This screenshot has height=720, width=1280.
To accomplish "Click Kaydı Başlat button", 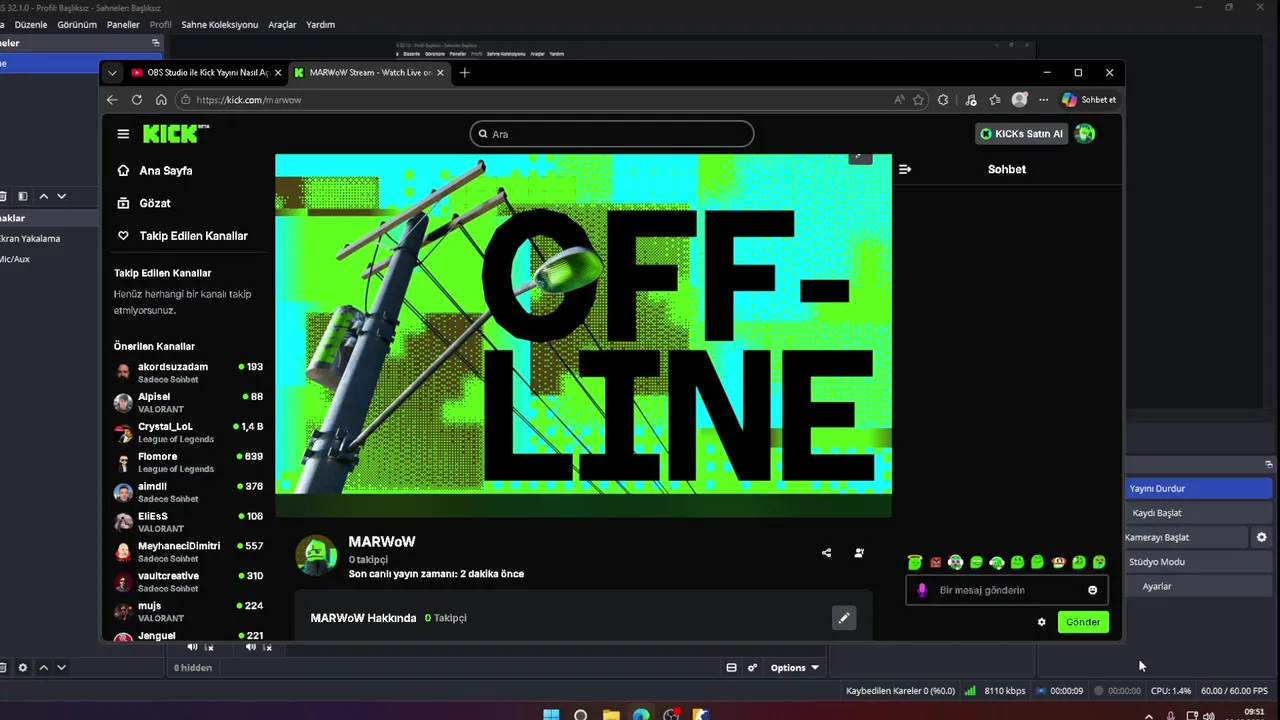I will click(x=1198, y=513).
